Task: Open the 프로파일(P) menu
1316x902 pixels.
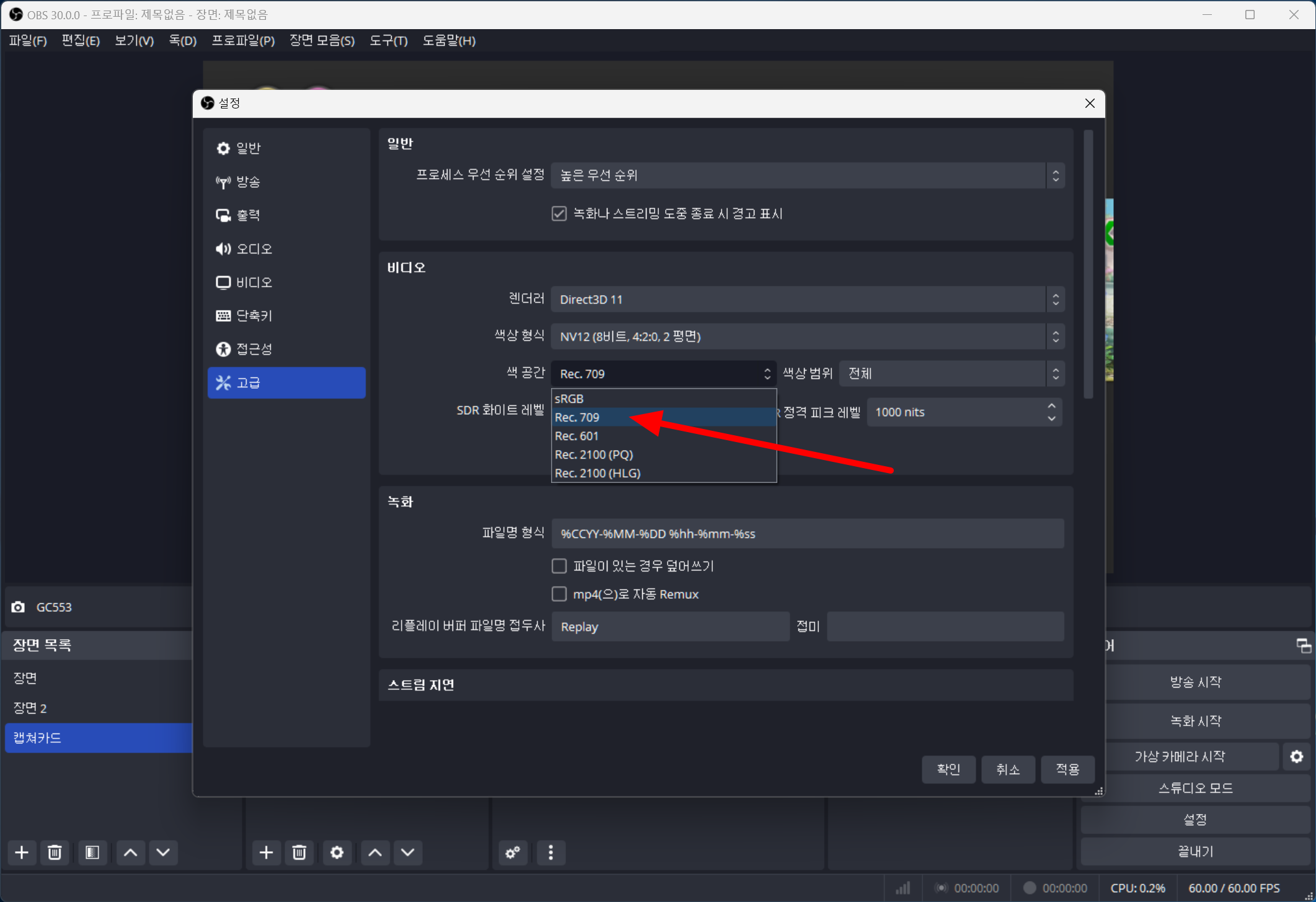Action: (243, 41)
